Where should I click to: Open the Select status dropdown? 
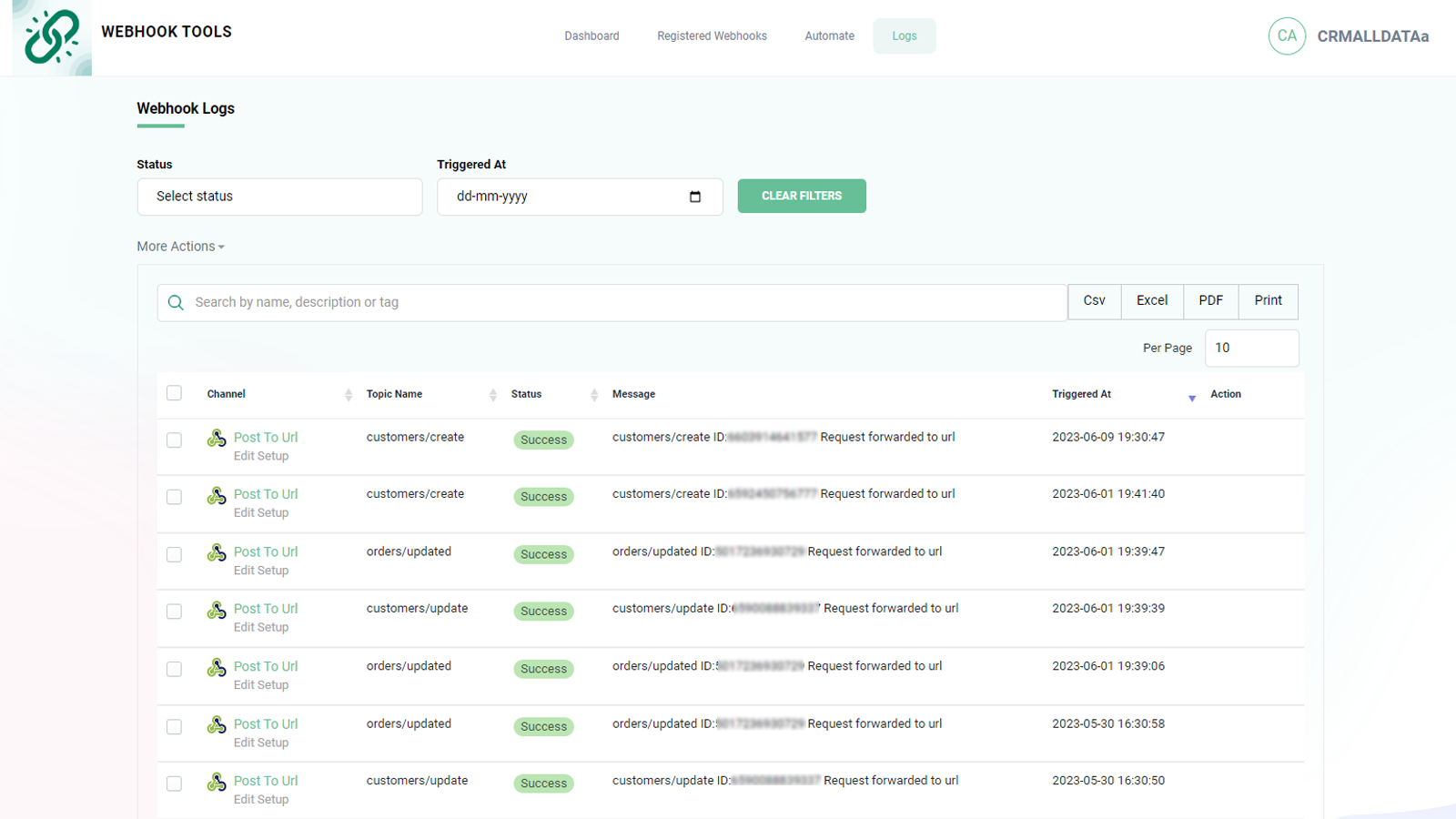click(x=279, y=197)
